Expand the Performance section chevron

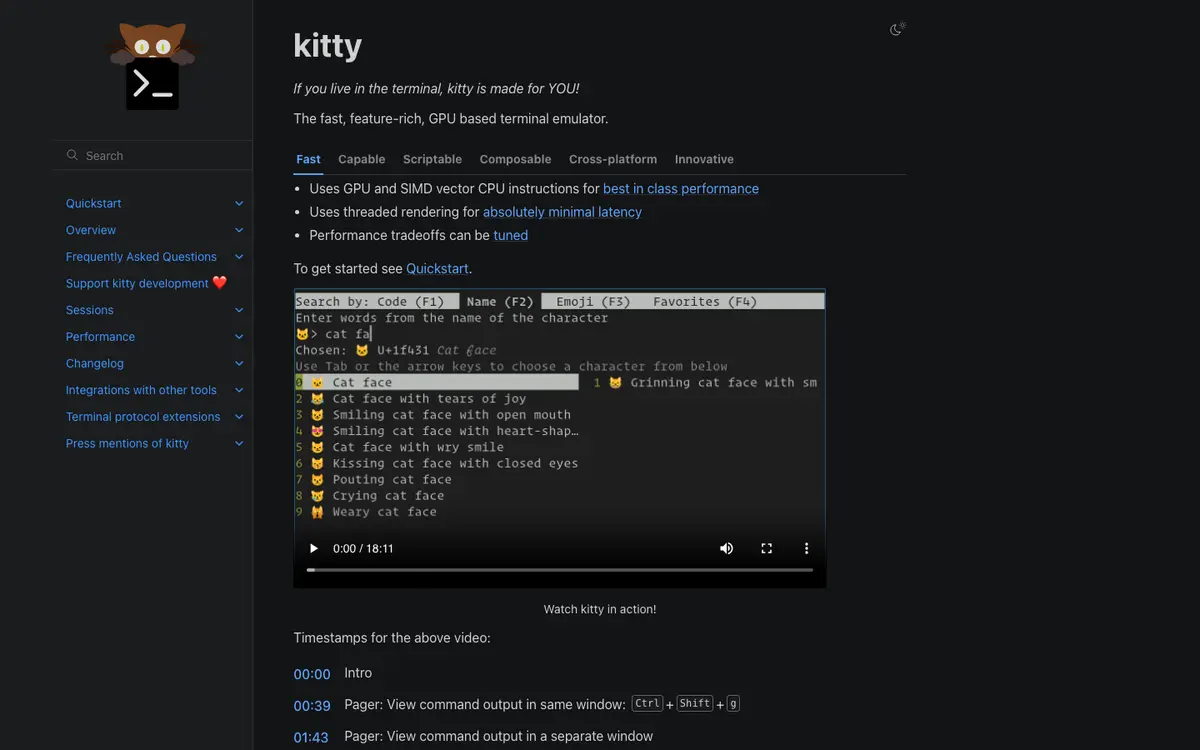tap(239, 337)
